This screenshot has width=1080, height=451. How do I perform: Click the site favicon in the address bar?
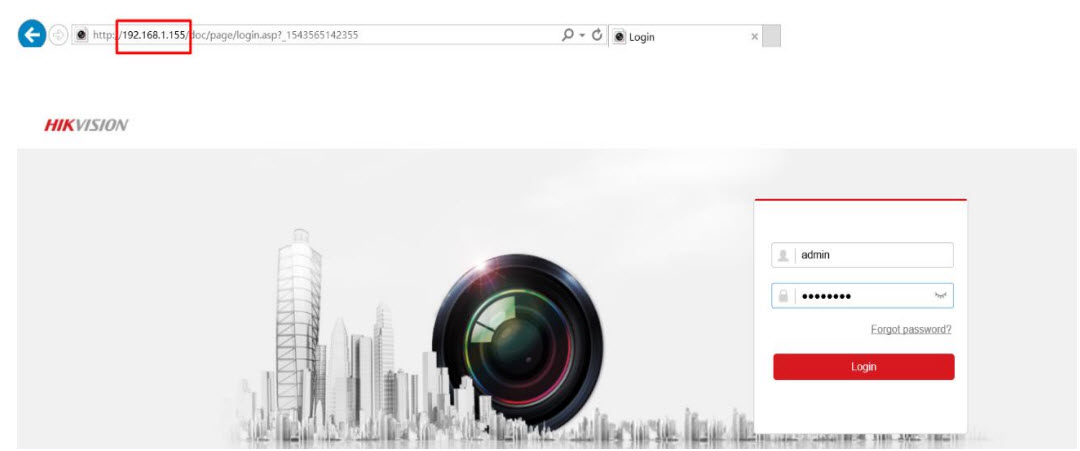(82, 35)
